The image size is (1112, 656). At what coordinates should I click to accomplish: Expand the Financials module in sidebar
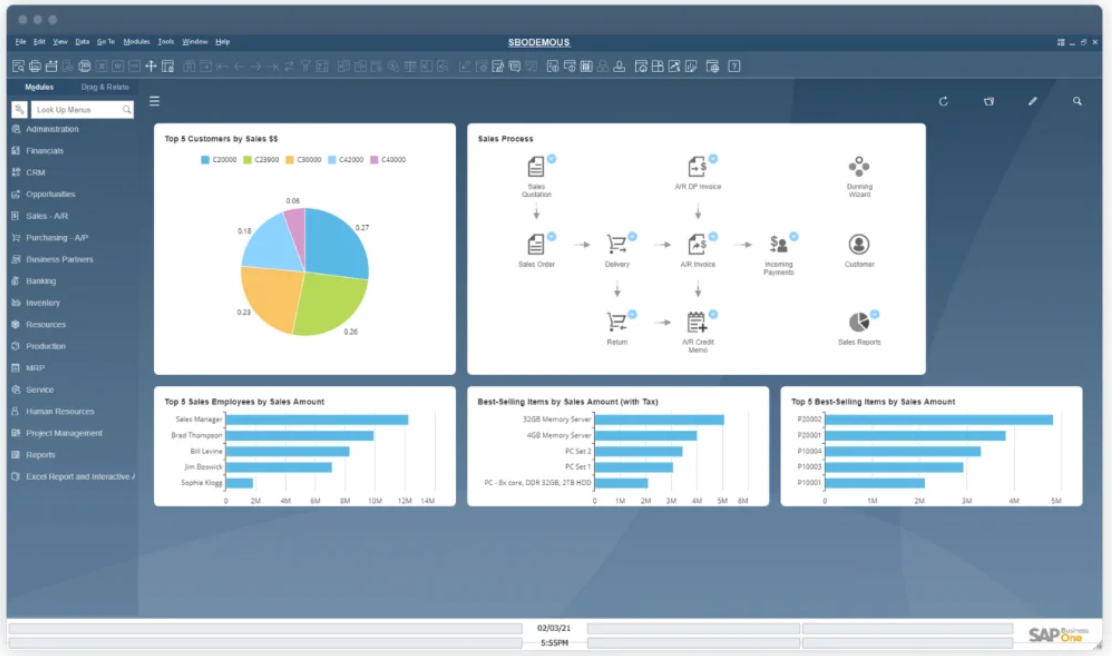click(45, 151)
